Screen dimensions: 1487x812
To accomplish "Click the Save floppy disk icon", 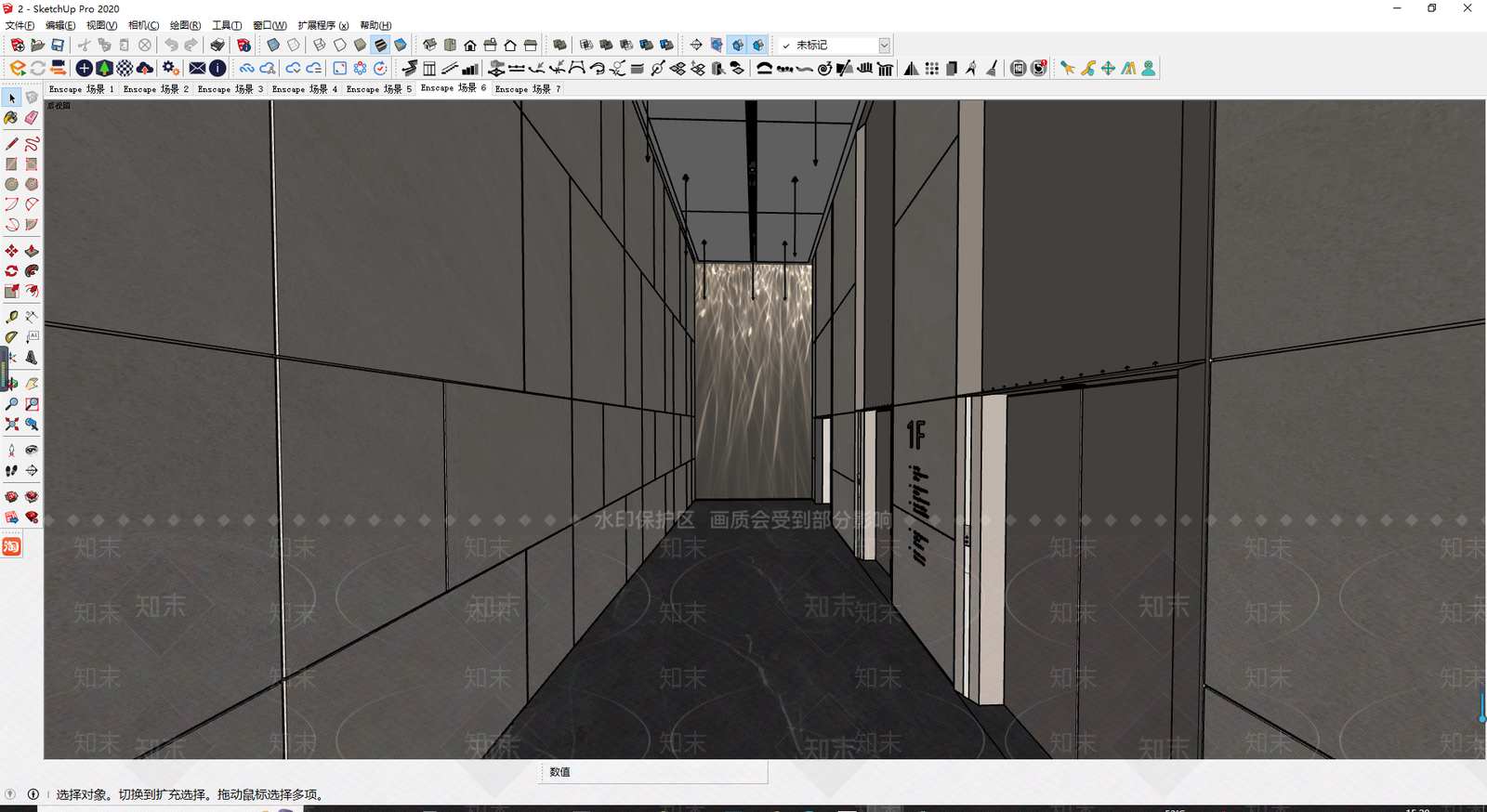I will [58, 45].
